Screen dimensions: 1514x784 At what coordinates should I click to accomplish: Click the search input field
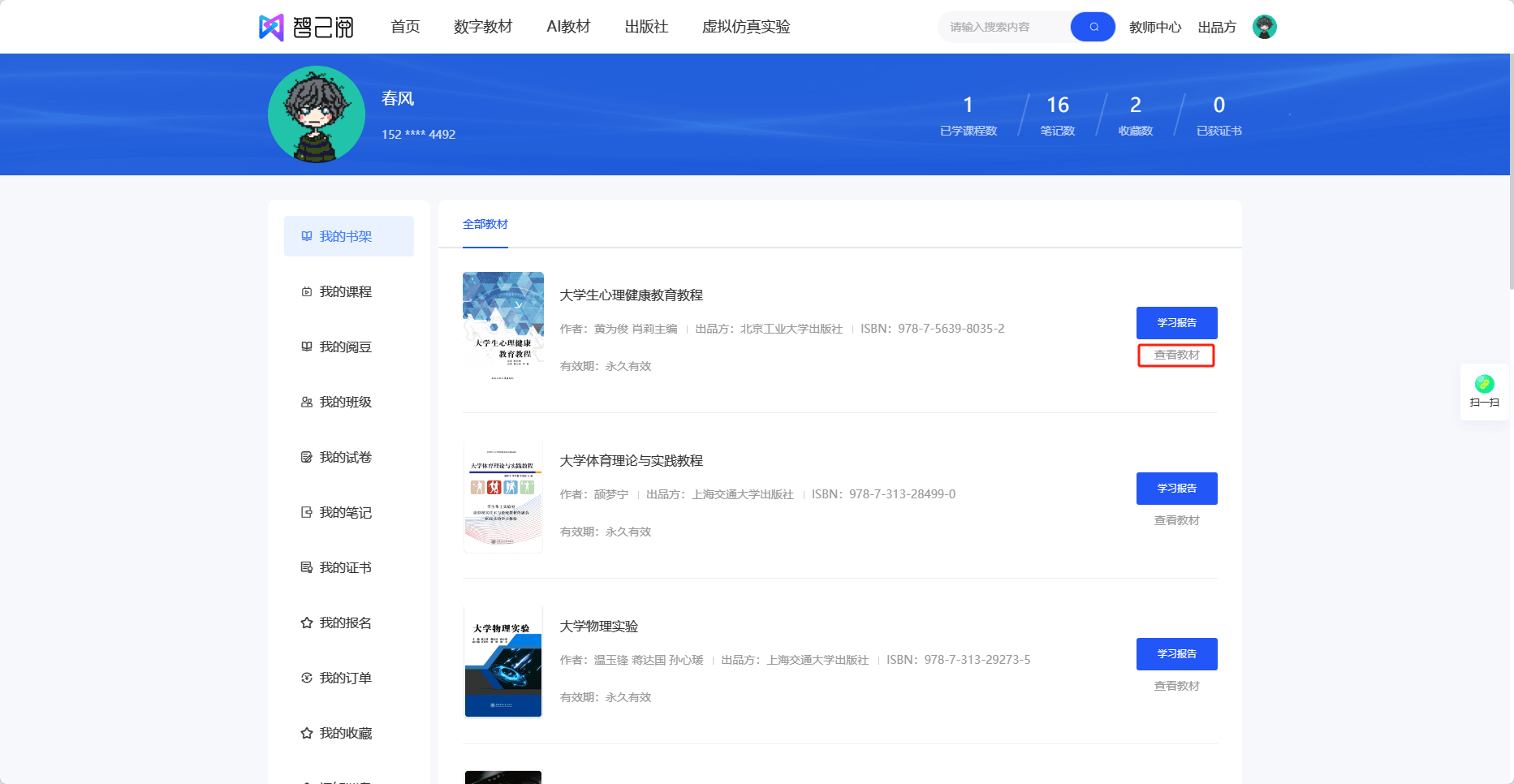click(1005, 27)
